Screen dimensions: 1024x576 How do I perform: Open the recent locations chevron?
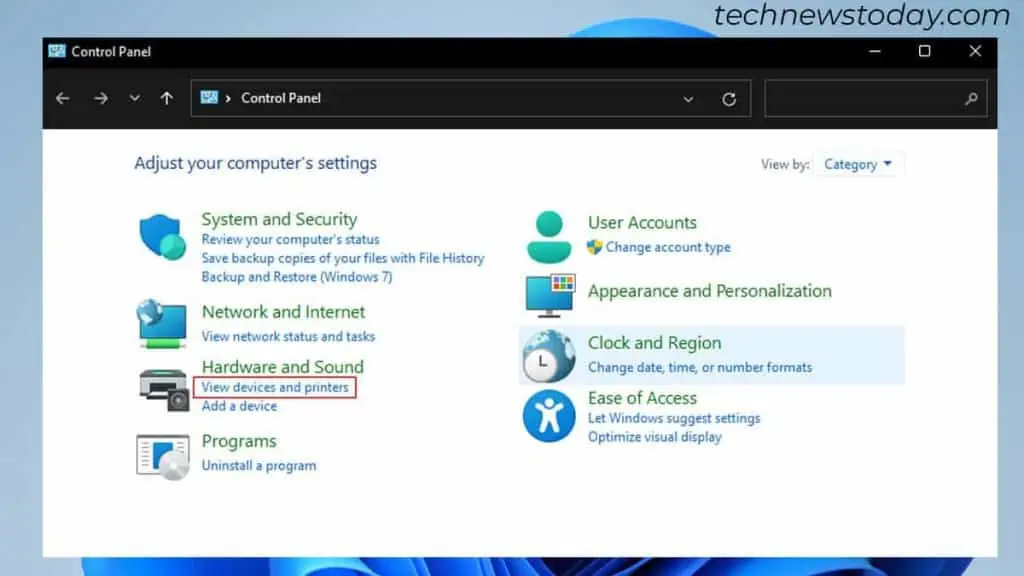[x=135, y=98]
